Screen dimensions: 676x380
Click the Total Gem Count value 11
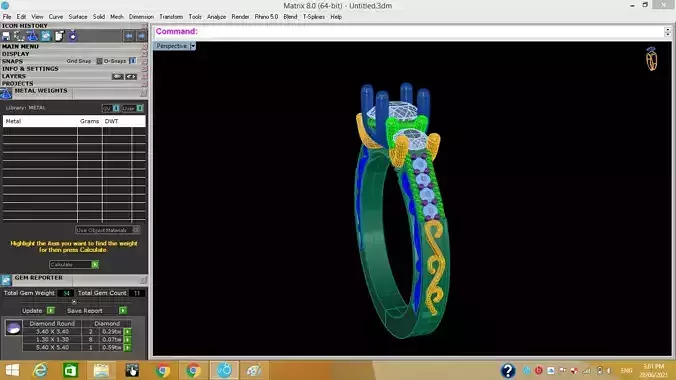[x=137, y=293]
